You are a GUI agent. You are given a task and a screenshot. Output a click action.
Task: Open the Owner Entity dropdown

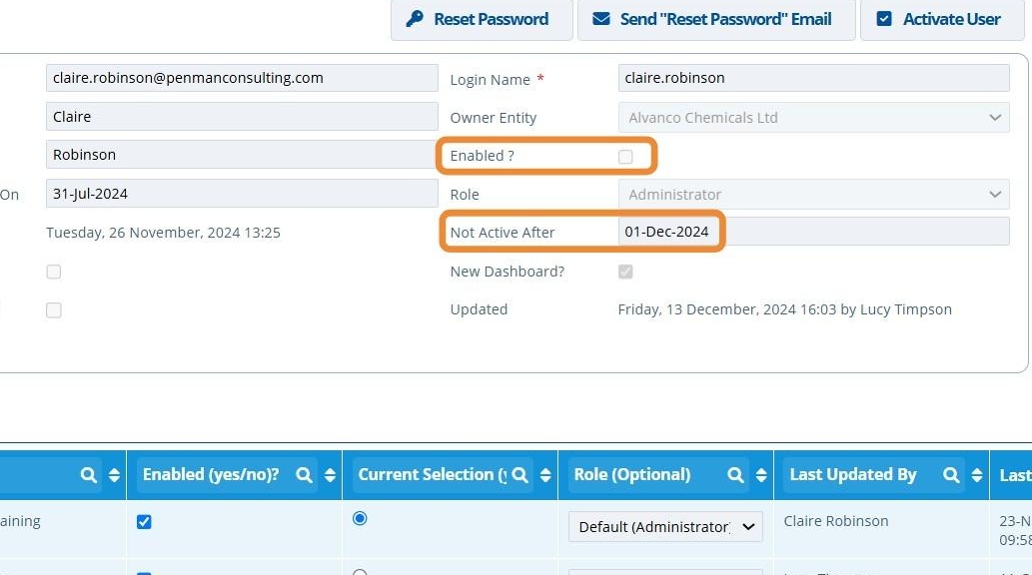813,118
